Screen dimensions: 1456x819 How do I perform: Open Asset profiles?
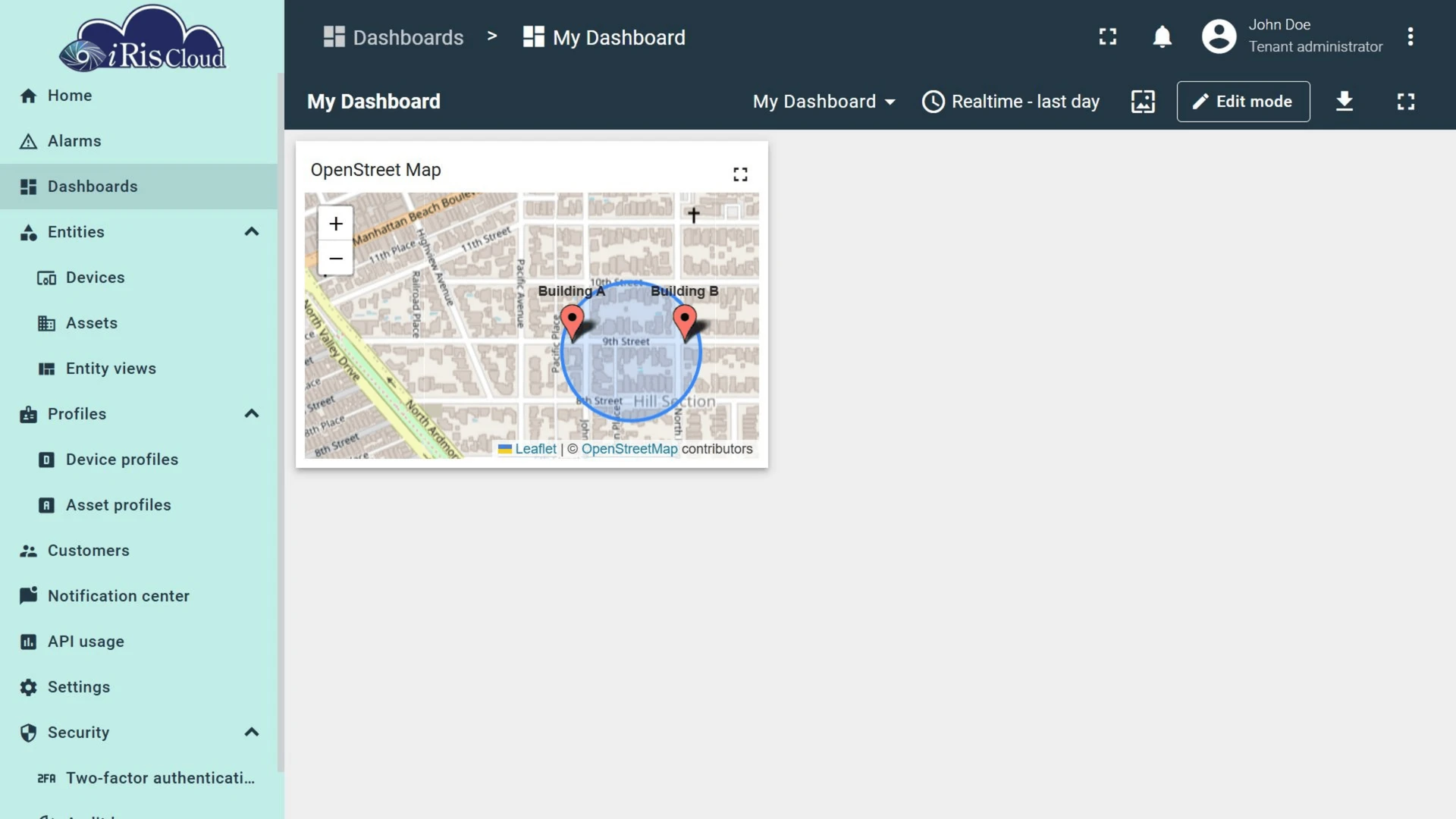[139, 505]
